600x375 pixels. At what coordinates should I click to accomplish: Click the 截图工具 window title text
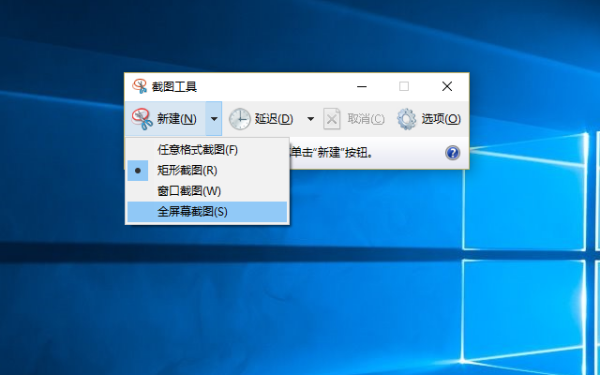click(174, 87)
